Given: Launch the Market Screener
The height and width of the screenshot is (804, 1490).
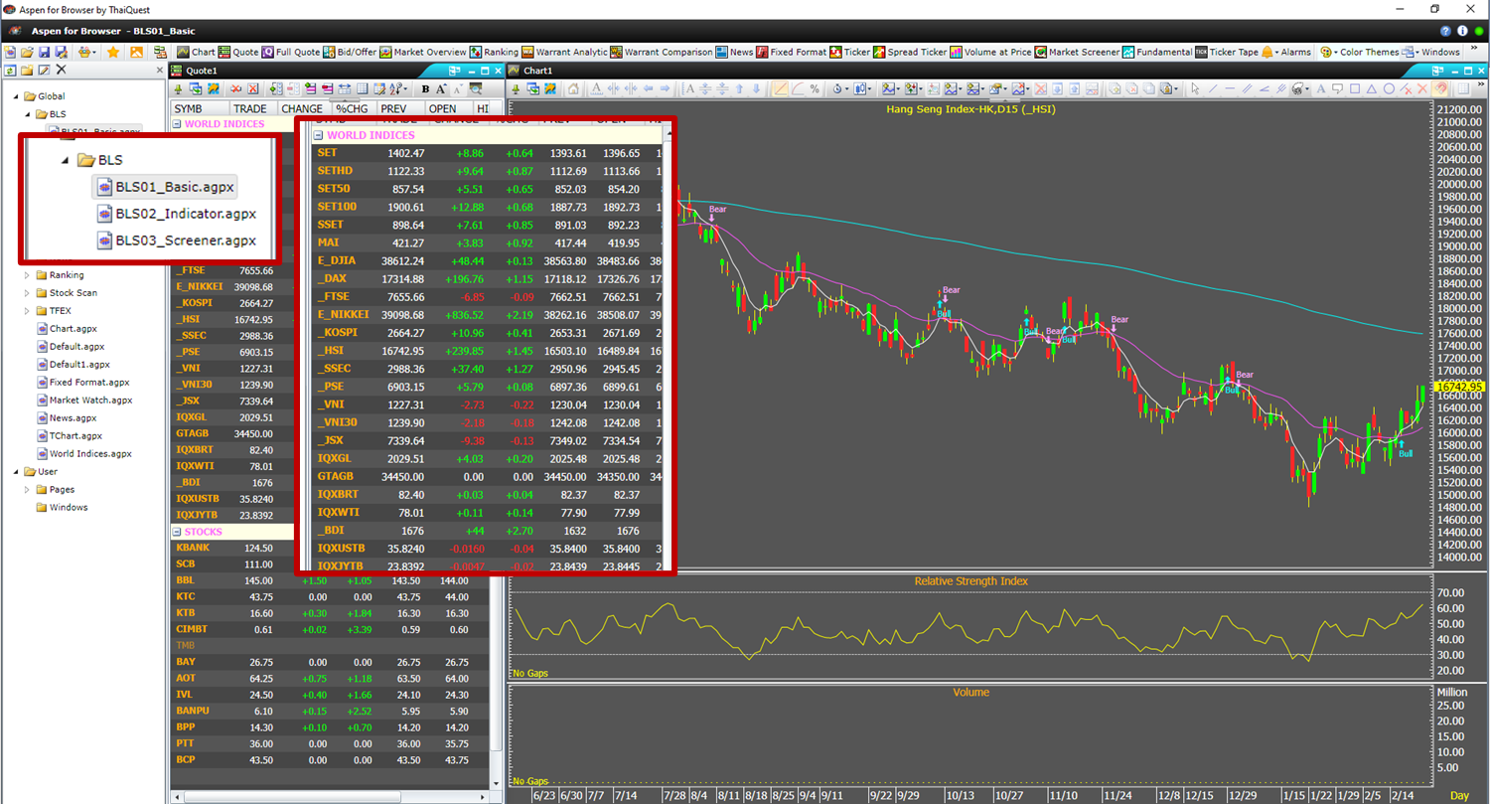Looking at the screenshot, I should pyautogui.click(x=1077, y=52).
